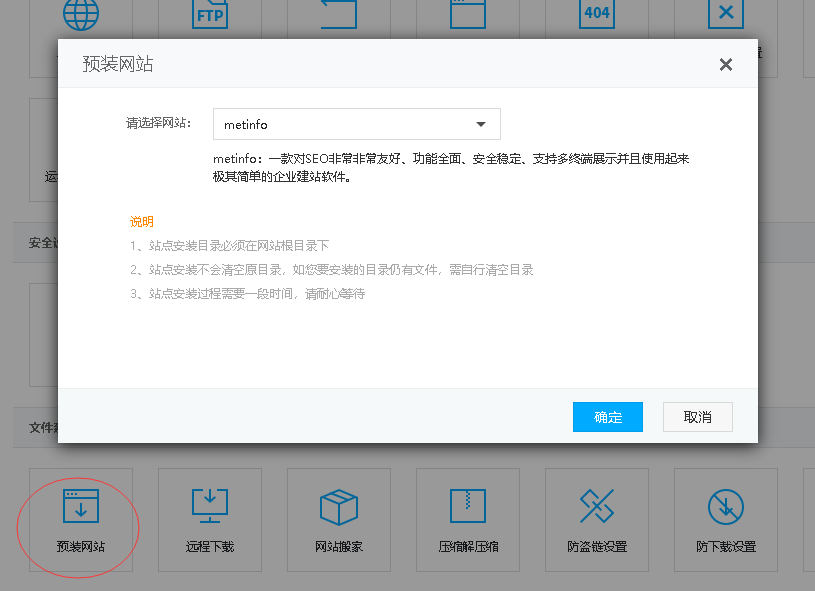The width and height of the screenshot is (815, 591).
Task: Click the 请选择网站: label
Action: (159, 123)
